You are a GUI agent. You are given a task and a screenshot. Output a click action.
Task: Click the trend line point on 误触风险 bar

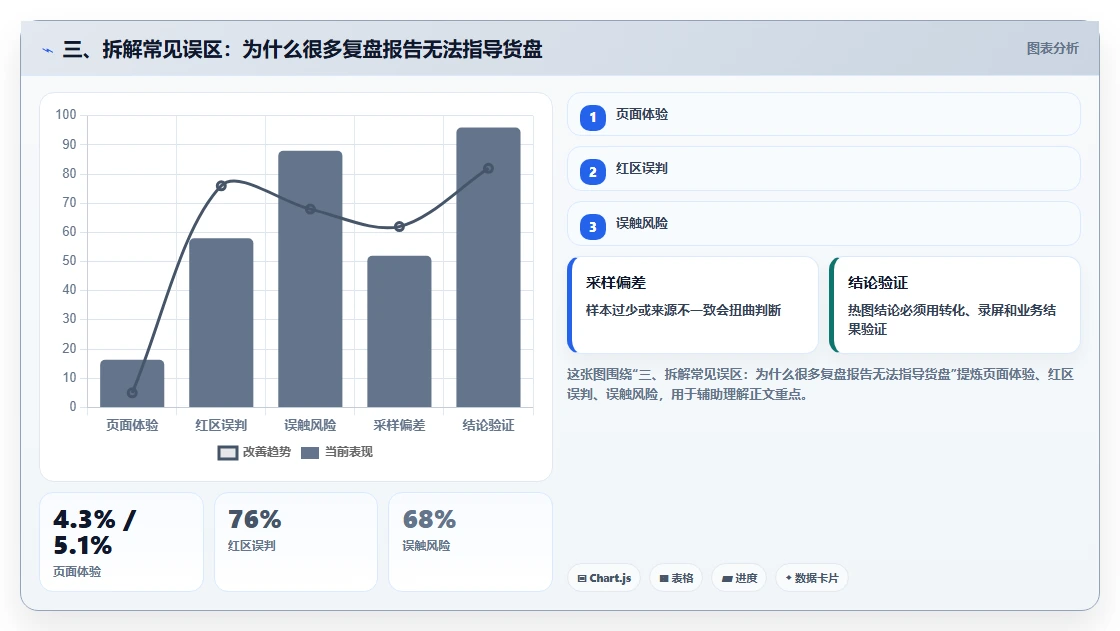point(310,209)
